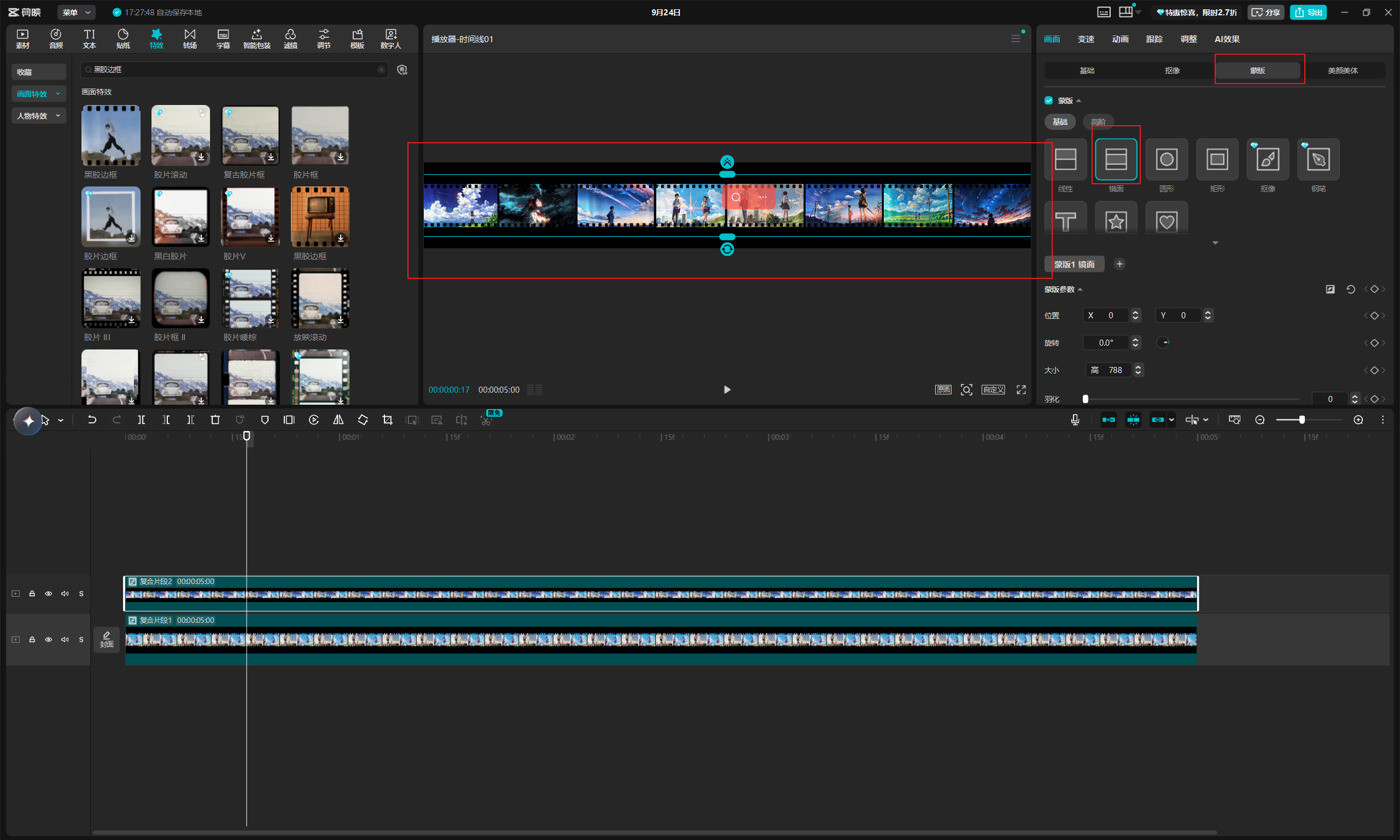Click the 分享 share button

(x=1266, y=12)
